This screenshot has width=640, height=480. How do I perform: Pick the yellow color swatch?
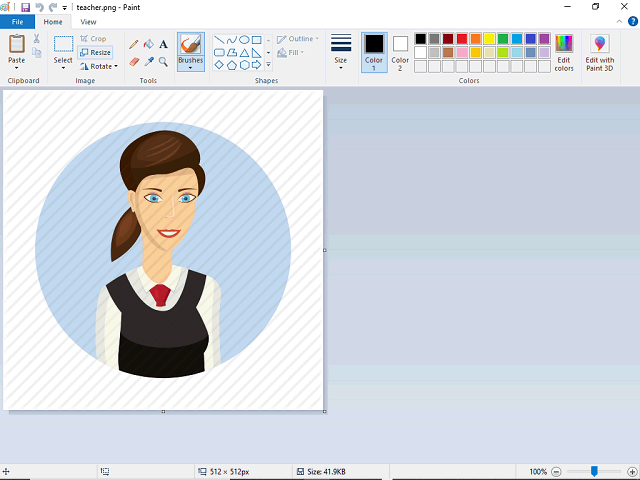tap(489, 39)
